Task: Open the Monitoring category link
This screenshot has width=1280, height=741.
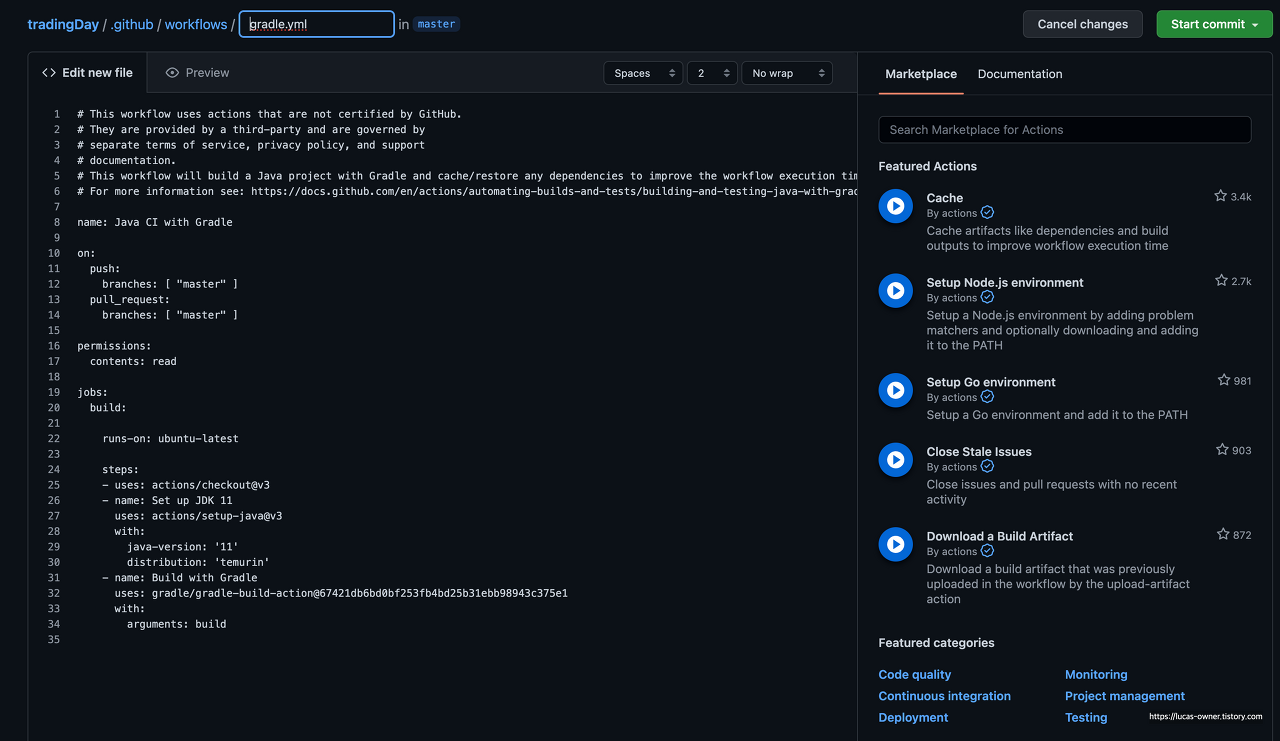Action: pos(1096,675)
